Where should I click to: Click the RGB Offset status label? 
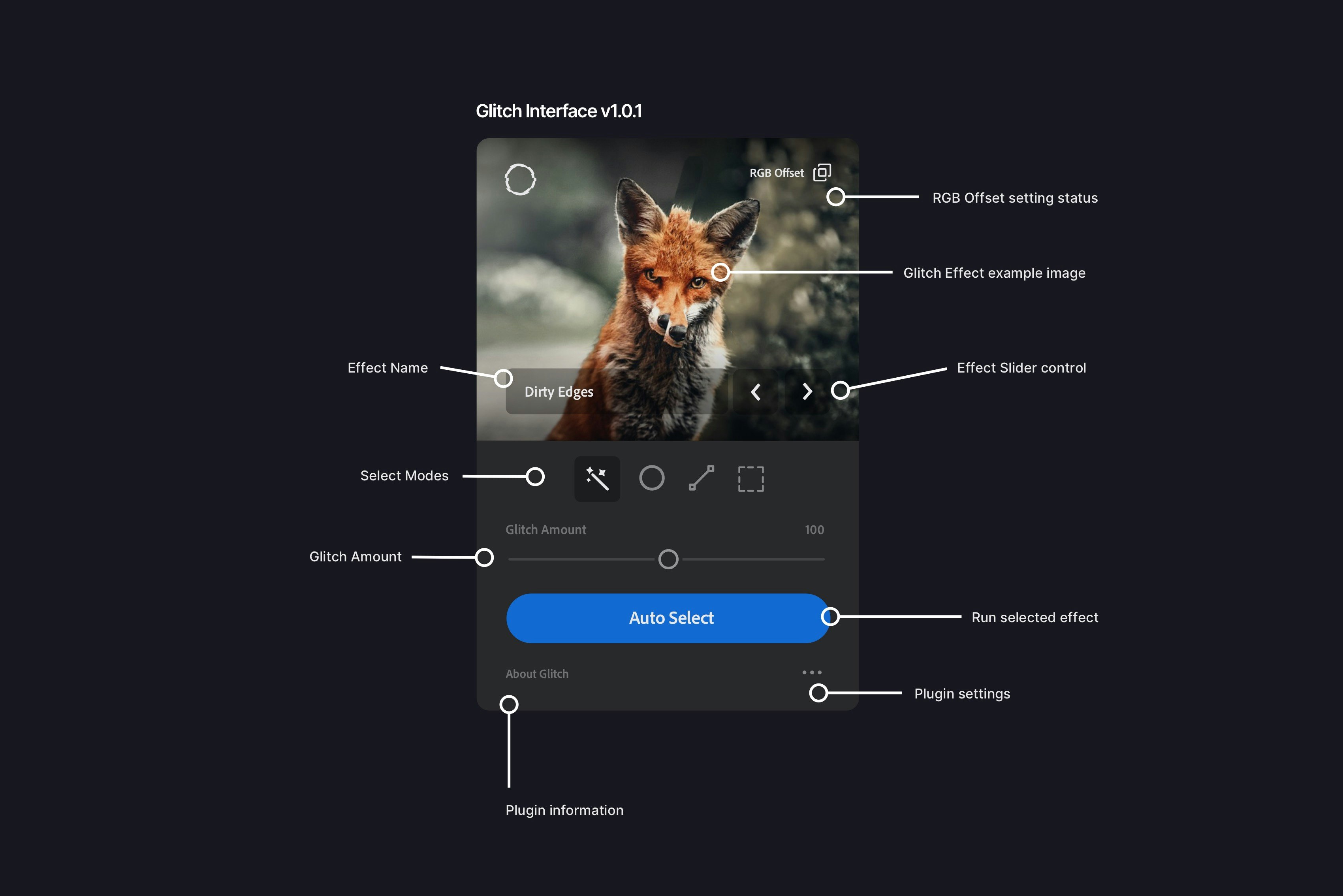click(x=777, y=173)
